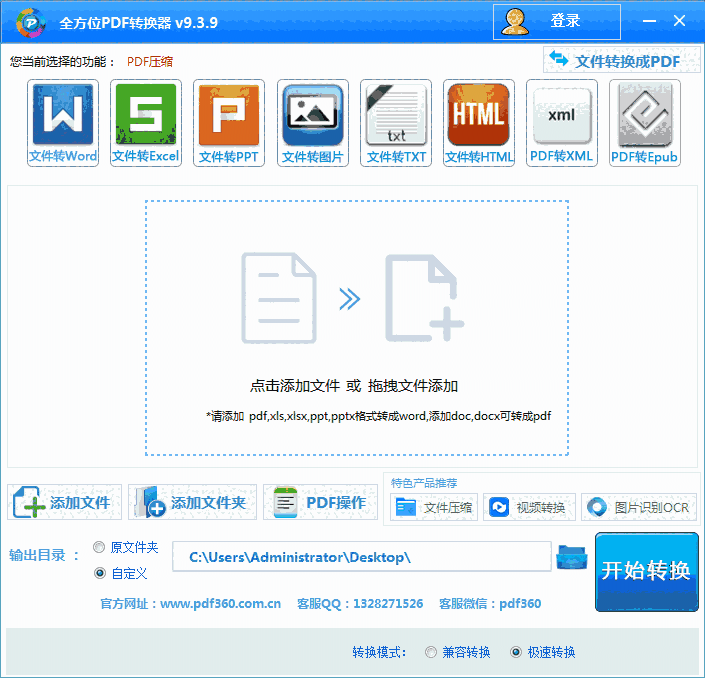Viewport: 705px width, 678px height.
Task: Click the 添加文件 add file button
Action: click(x=64, y=502)
